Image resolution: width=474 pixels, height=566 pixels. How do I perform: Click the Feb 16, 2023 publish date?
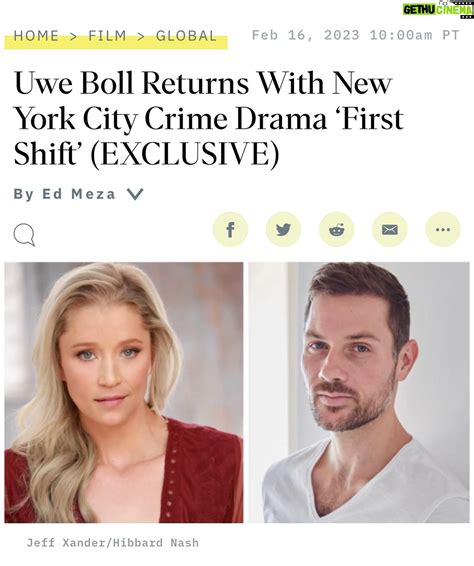[x=306, y=35]
